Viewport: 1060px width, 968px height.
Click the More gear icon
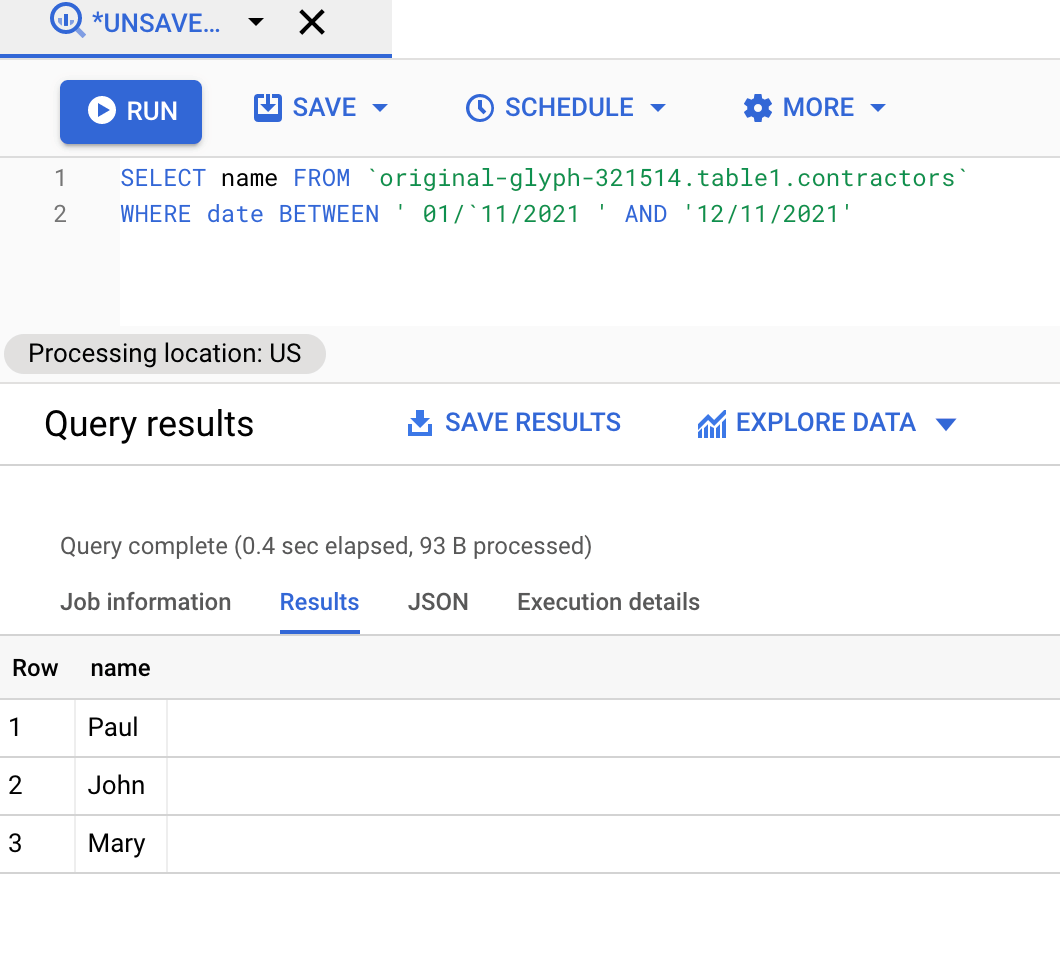[757, 106]
